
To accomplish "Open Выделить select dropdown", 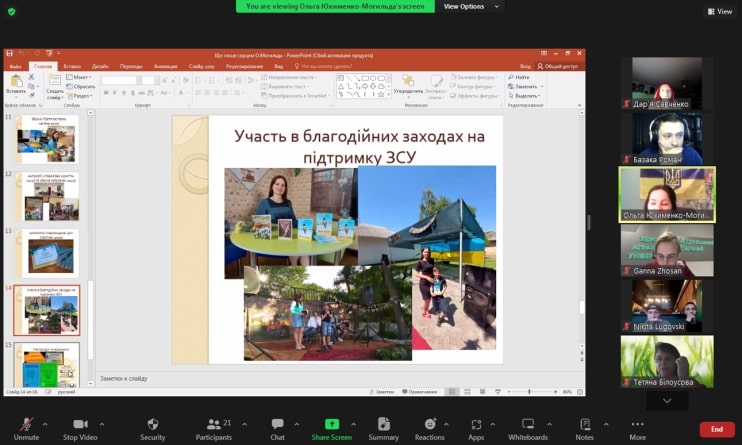I will click(524, 96).
